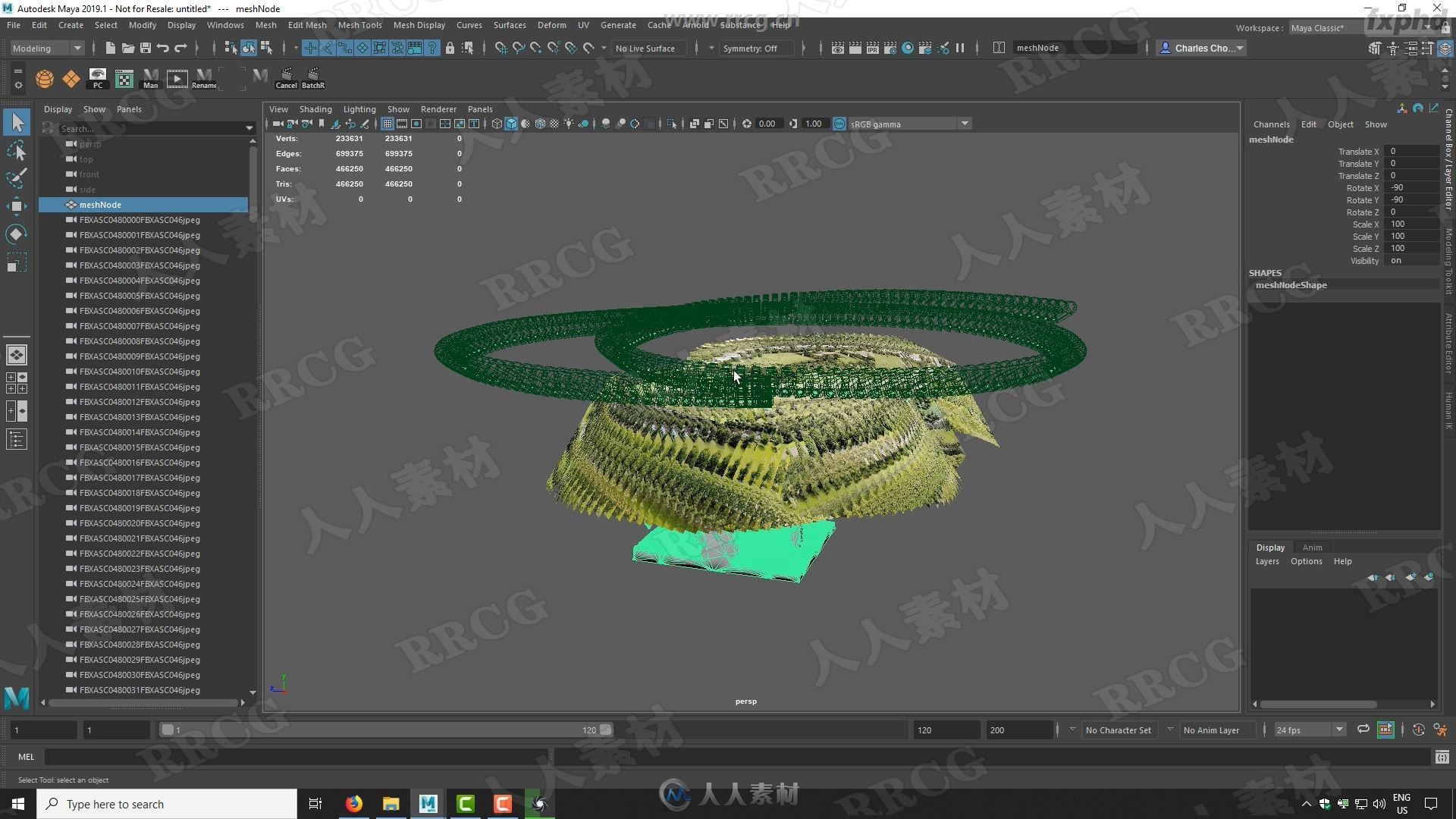This screenshot has height=819, width=1456.
Task: Expand the Shading menu
Action: [313, 108]
